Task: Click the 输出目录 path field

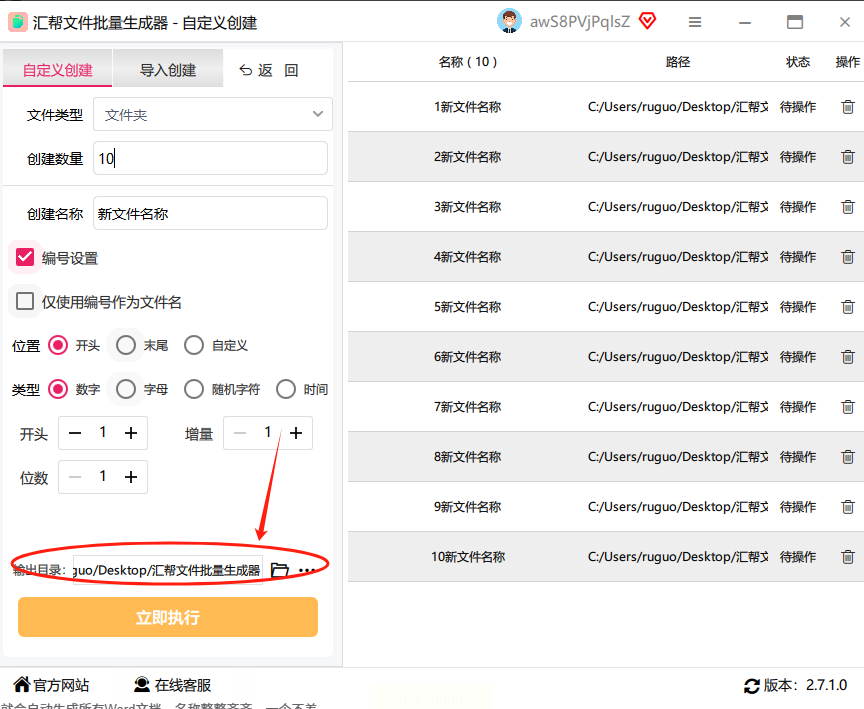Action: [168, 570]
